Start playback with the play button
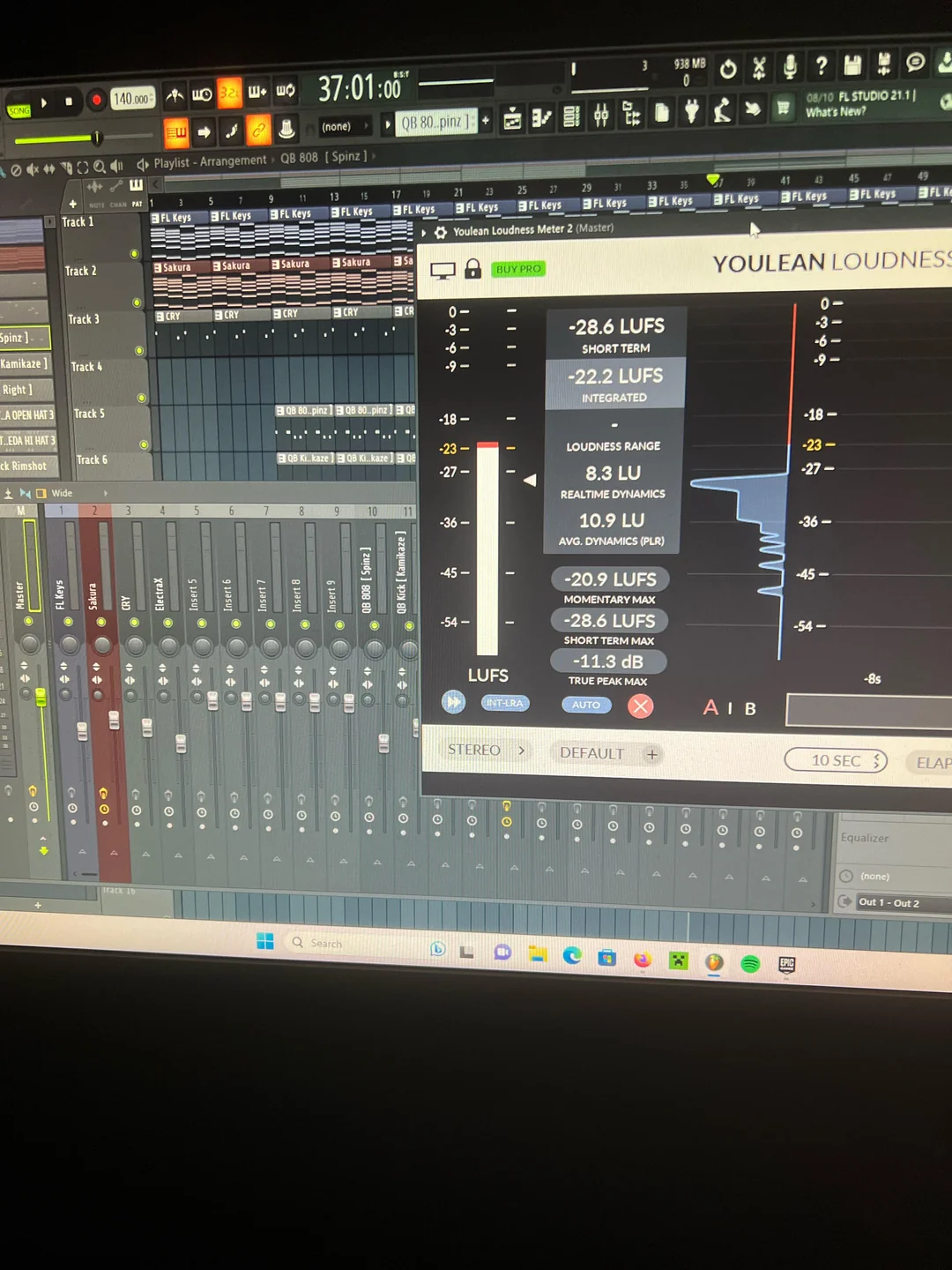This screenshot has width=952, height=1270. coord(44,103)
